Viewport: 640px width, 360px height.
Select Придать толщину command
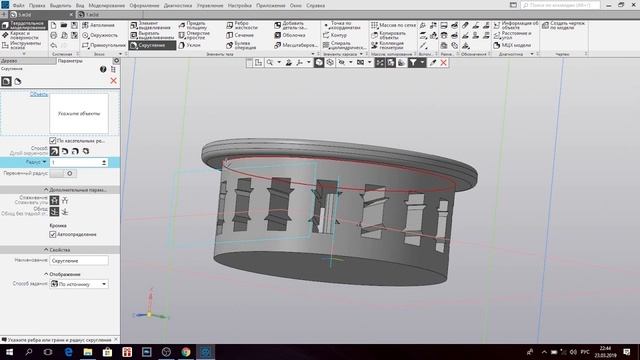click(194, 25)
